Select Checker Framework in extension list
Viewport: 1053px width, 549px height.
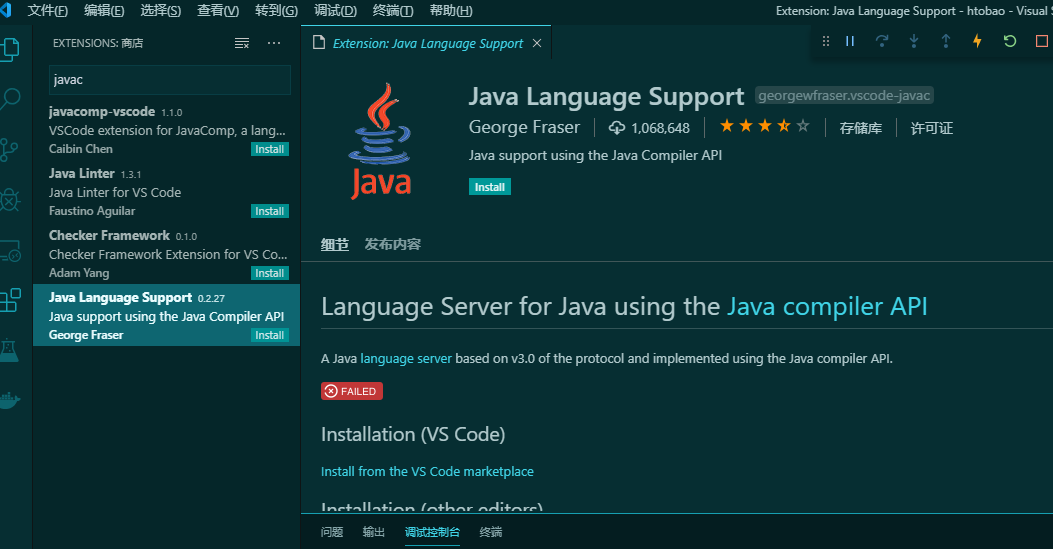pyautogui.click(x=167, y=253)
